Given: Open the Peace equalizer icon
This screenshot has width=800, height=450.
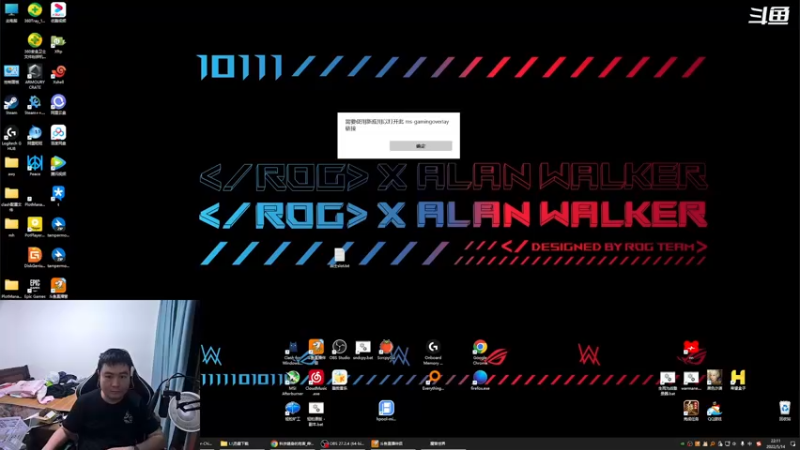Looking at the screenshot, I should pos(35,166).
